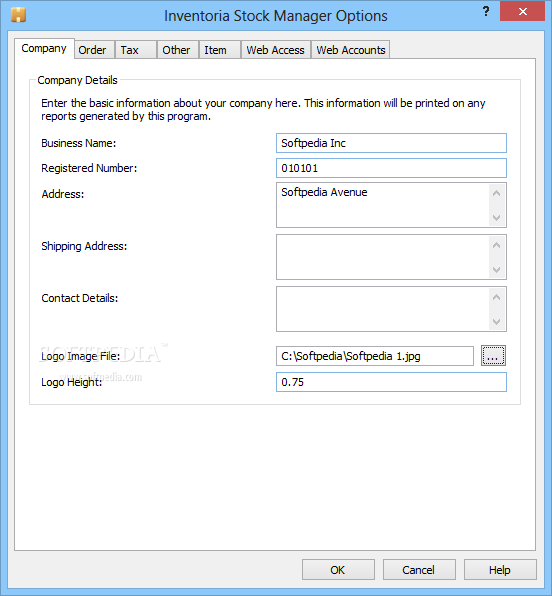Click the Logo Image File path field
Screen dimensions: 552x596
pyautogui.click(x=375, y=356)
